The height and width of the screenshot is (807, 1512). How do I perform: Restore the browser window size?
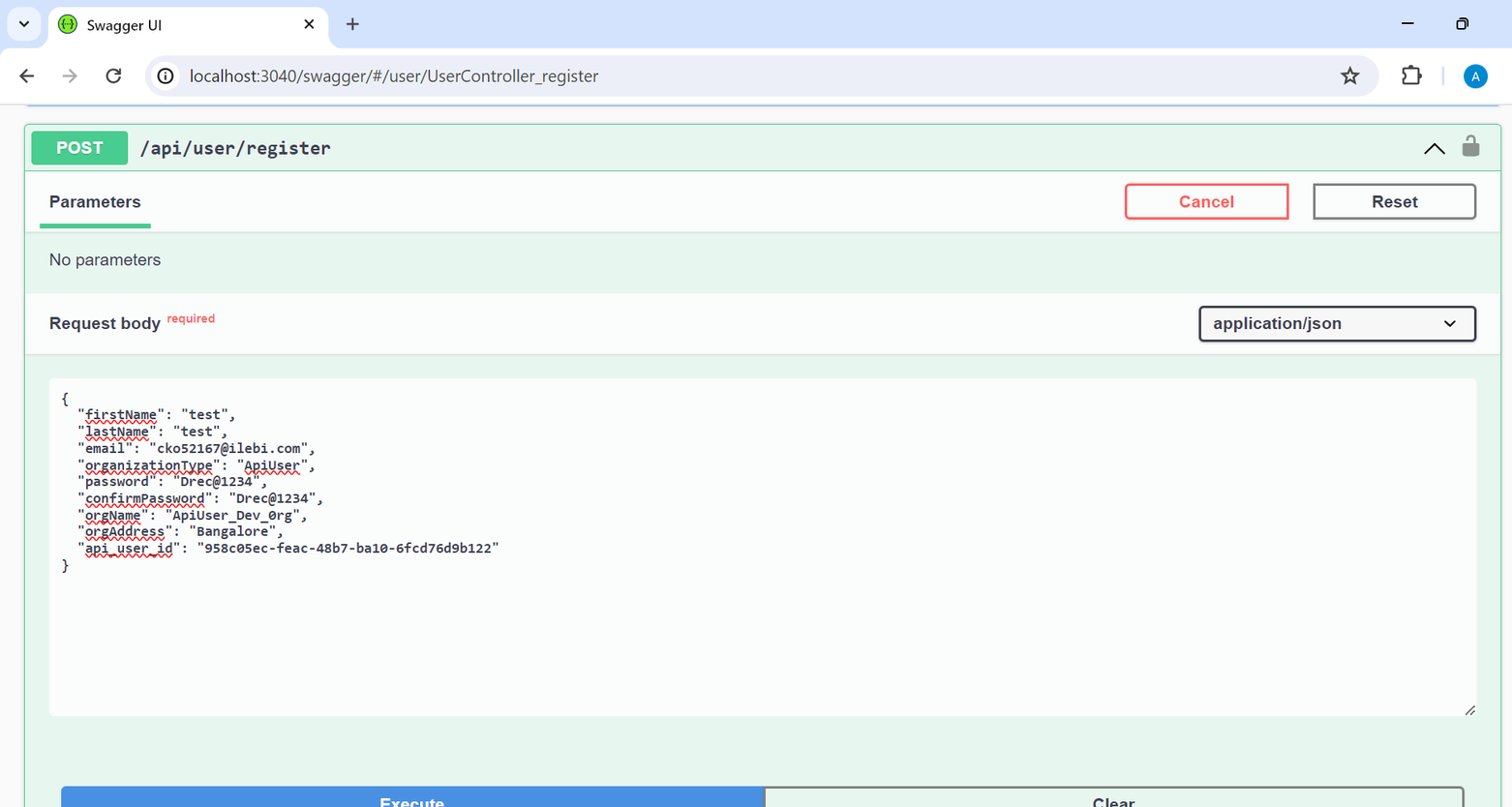pos(1462,24)
